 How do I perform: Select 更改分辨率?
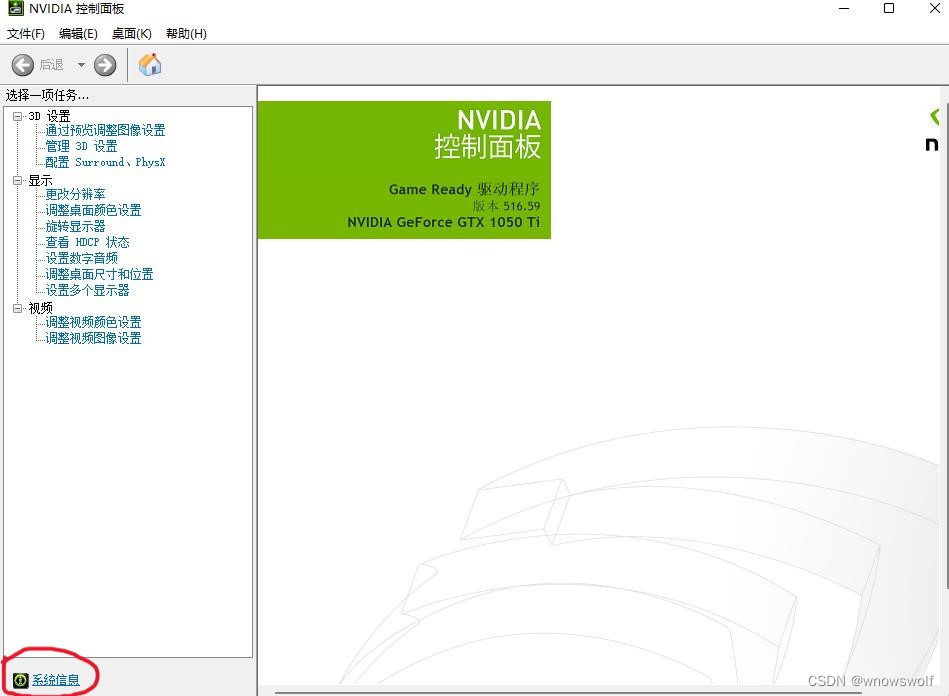(75, 194)
